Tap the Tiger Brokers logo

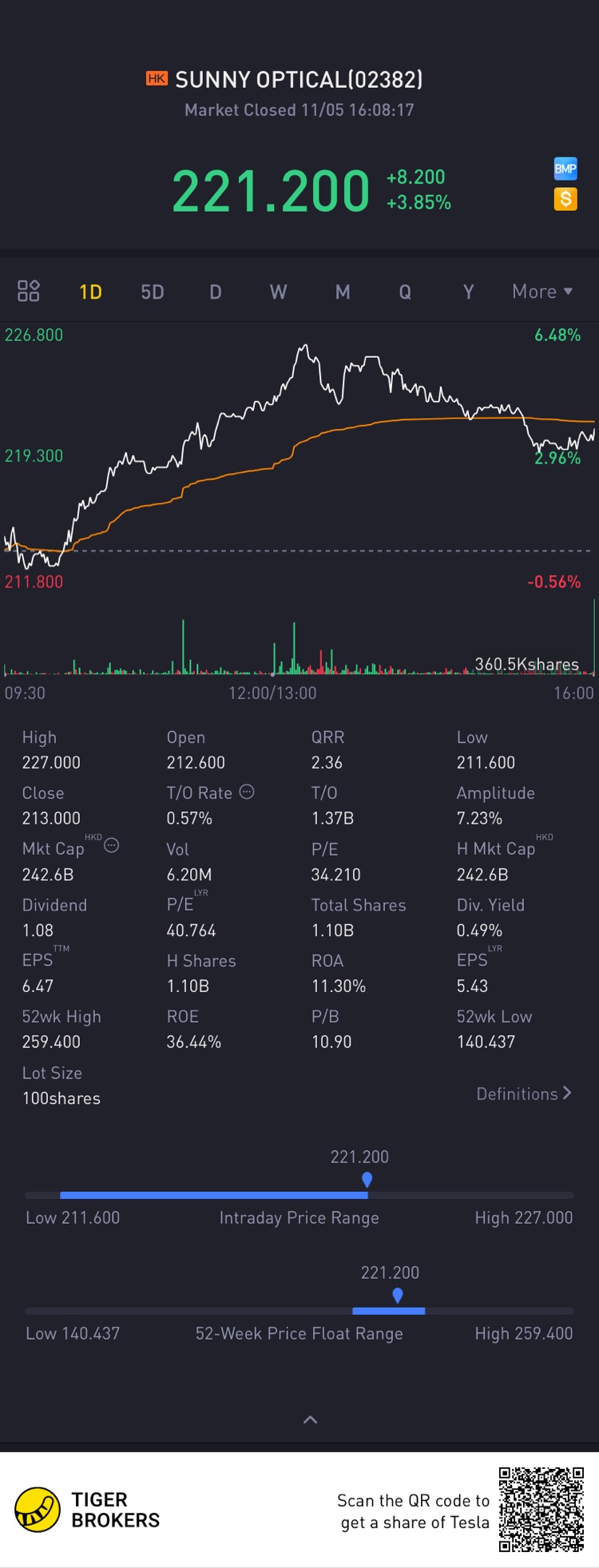pyautogui.click(x=38, y=1510)
